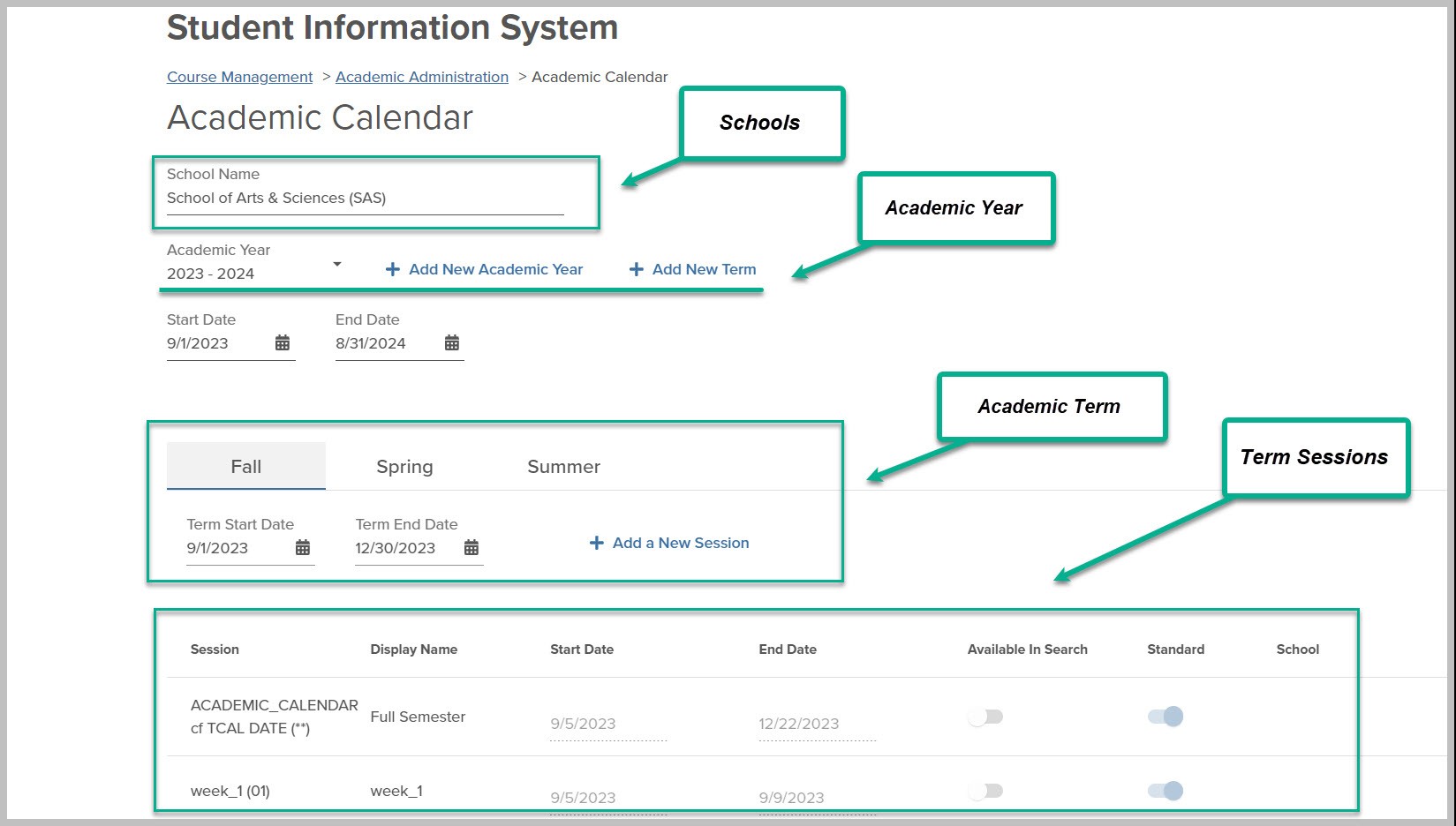Select the week_1 display name cell
This screenshot has width=1456, height=826.
pyautogui.click(x=396, y=791)
